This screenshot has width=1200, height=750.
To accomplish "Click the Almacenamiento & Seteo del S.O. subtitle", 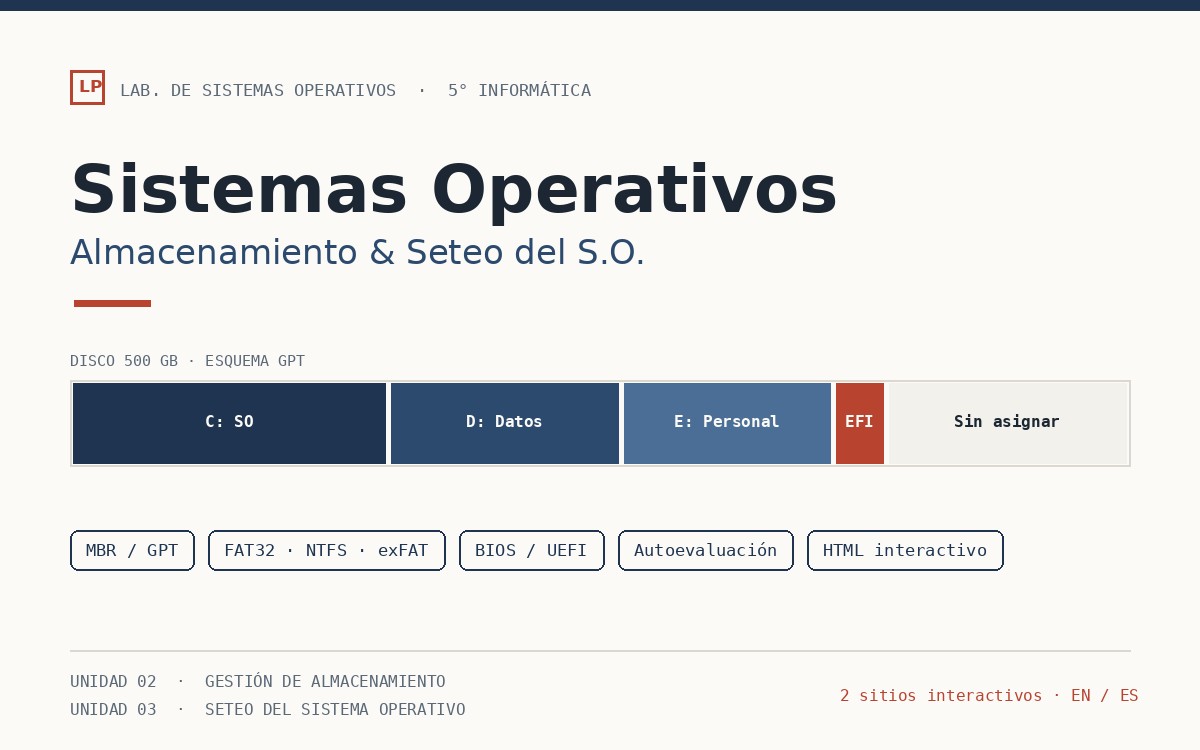I will (357, 253).
